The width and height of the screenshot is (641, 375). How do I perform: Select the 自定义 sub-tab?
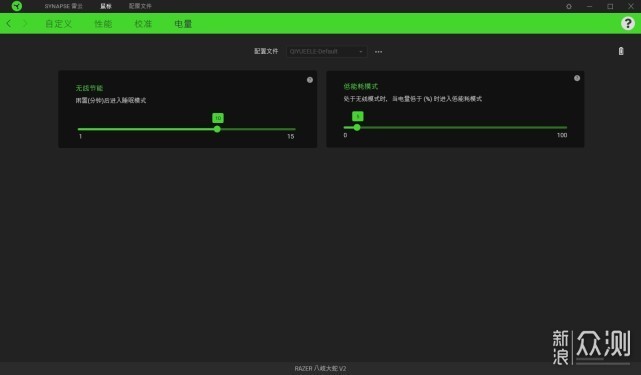(x=58, y=24)
